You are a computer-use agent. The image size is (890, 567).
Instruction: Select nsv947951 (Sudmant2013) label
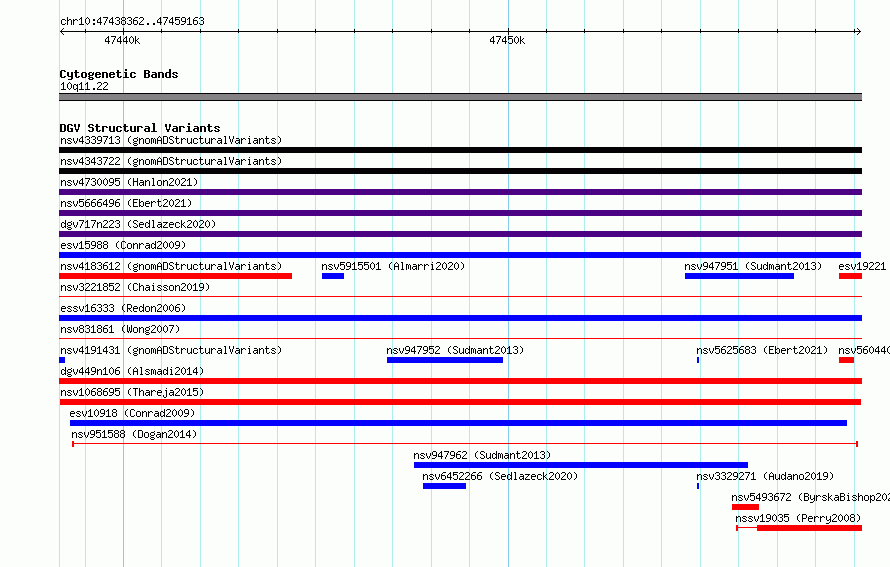point(753,266)
